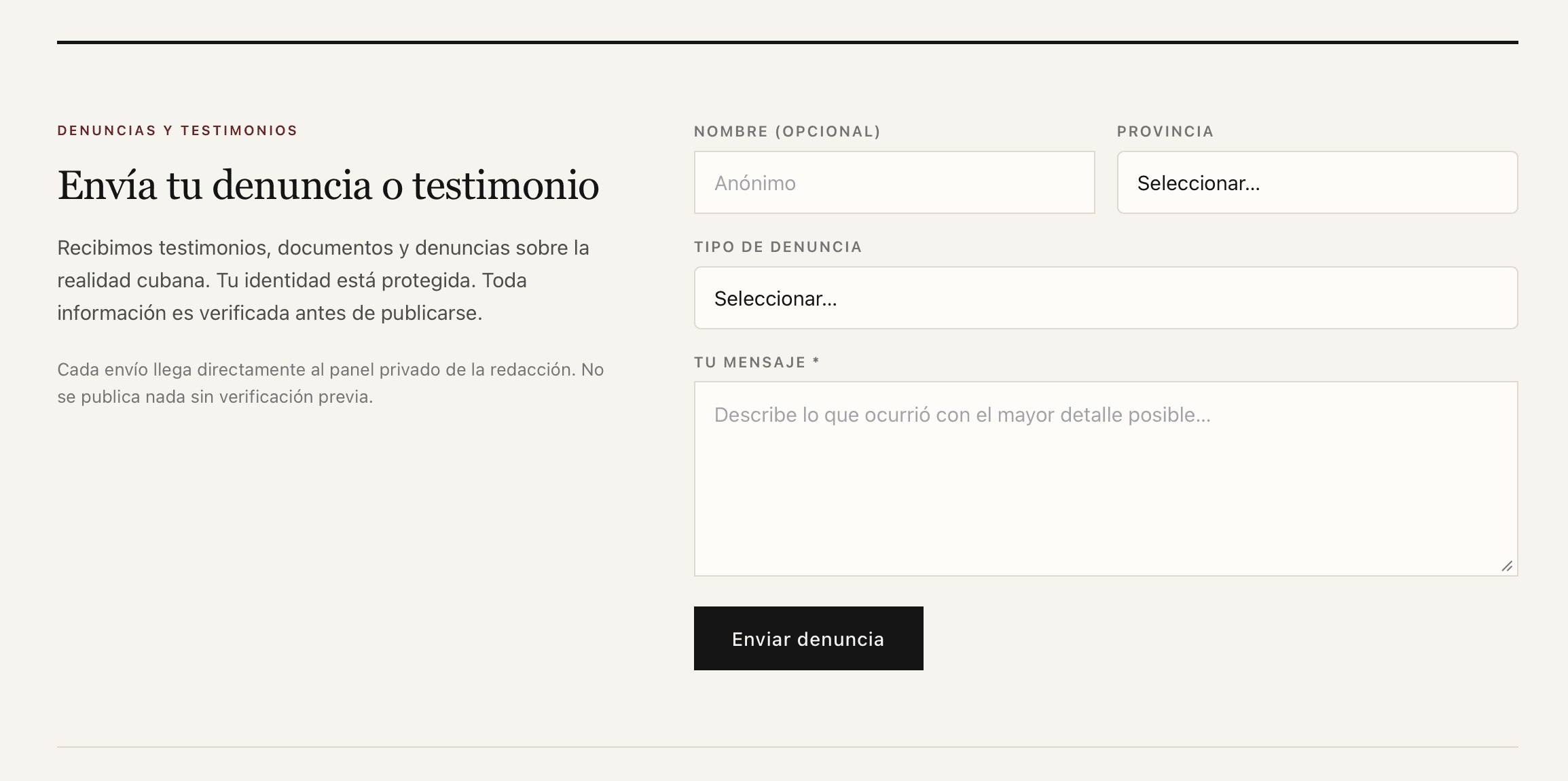Viewport: 1568px width, 781px height.
Task: Click the Tipo de denuncia label
Action: [777, 247]
